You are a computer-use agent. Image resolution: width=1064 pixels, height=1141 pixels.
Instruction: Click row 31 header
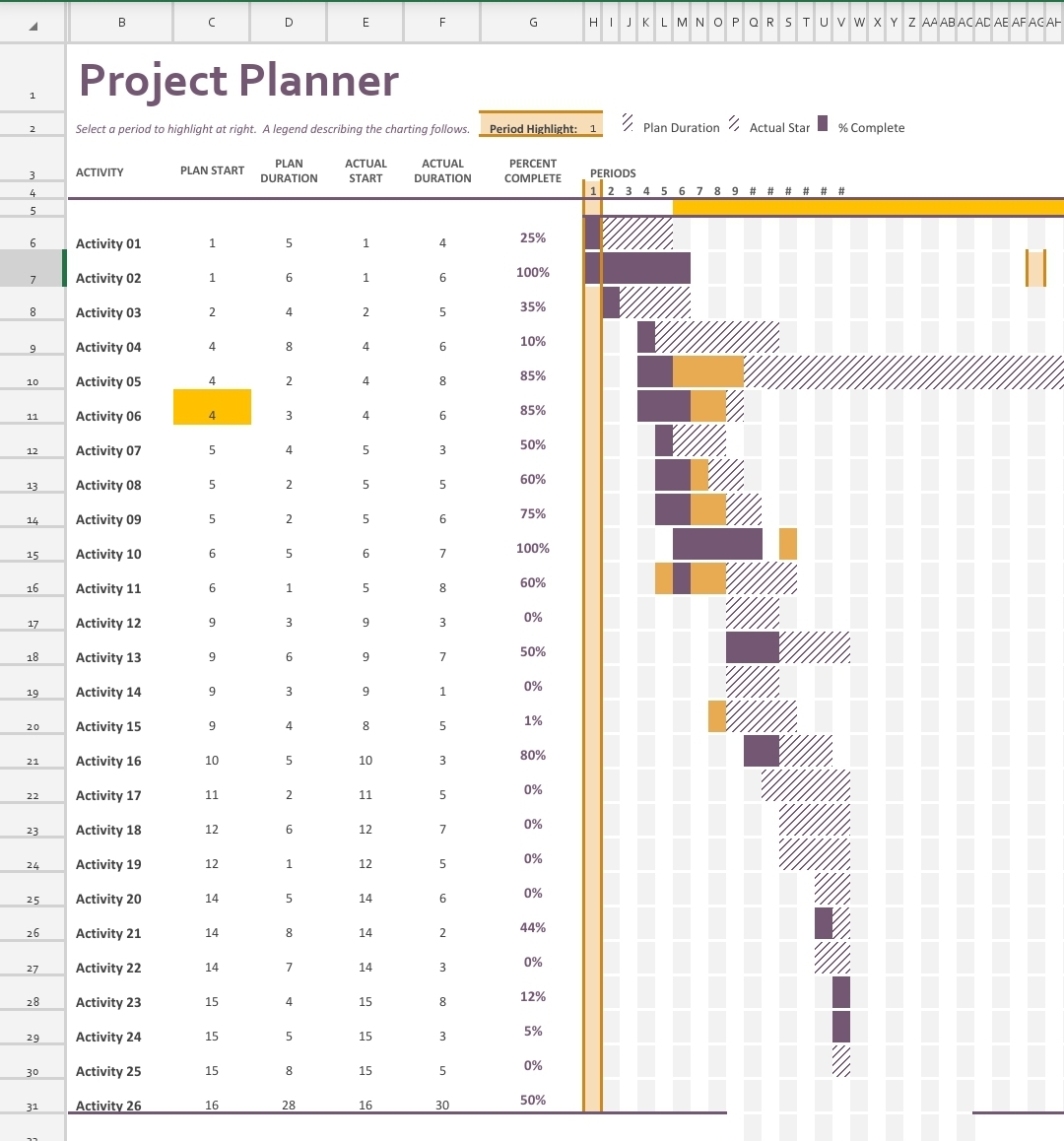click(33, 1105)
